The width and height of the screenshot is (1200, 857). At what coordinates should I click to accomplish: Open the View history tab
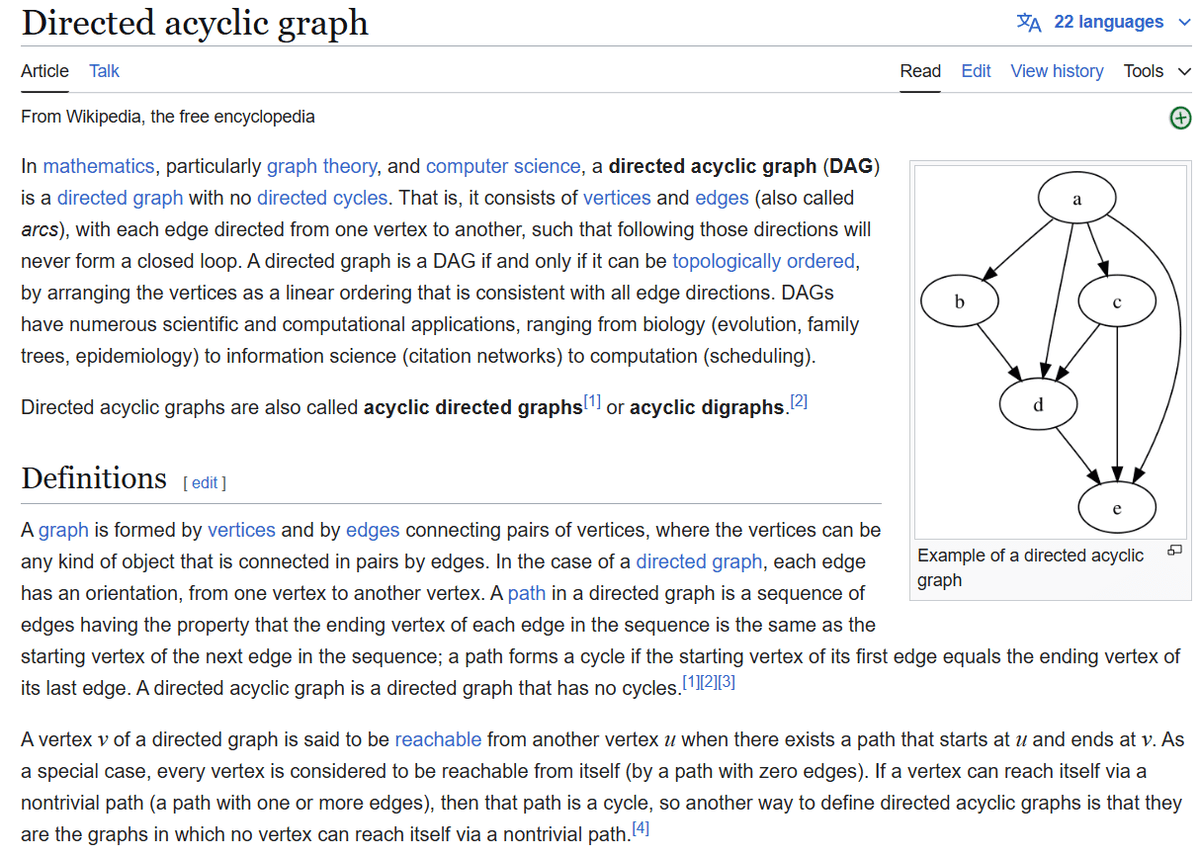(x=1056, y=71)
